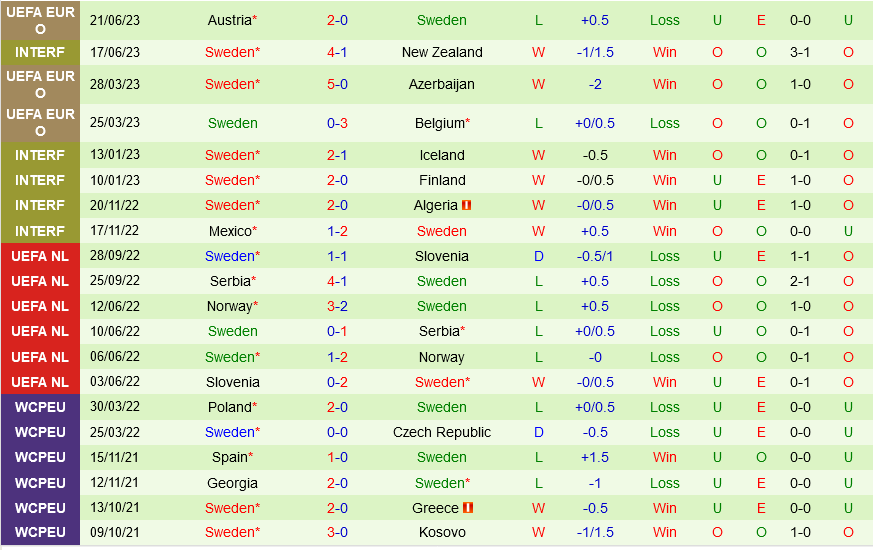
Task: Open the Austria team link
Action: (x=229, y=20)
